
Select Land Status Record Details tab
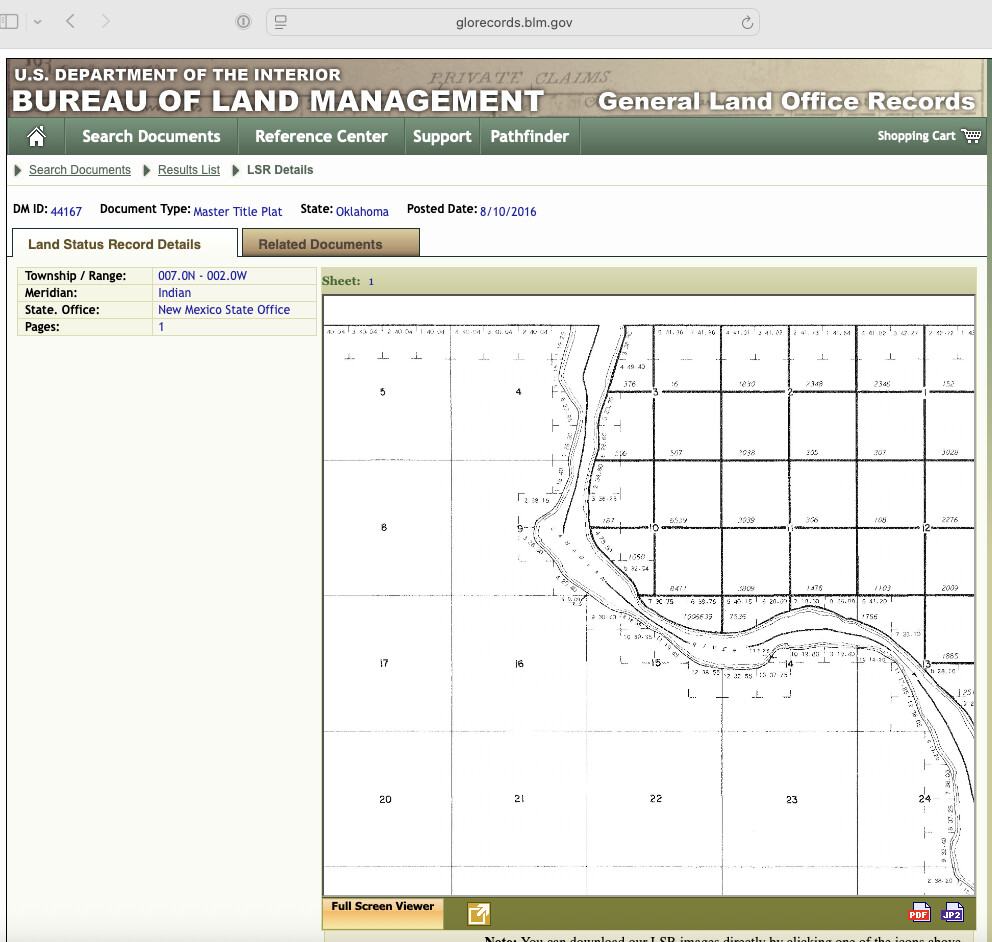click(x=114, y=244)
